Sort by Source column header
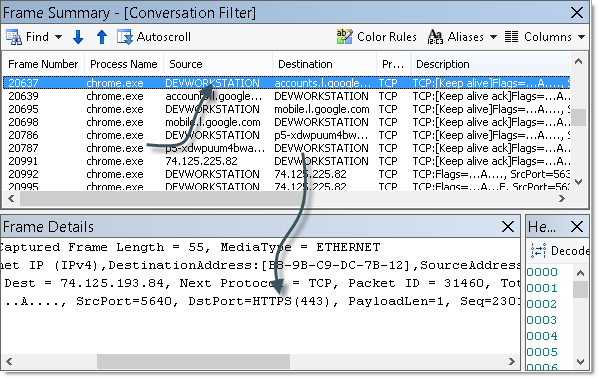The image size is (598, 378). point(218,64)
